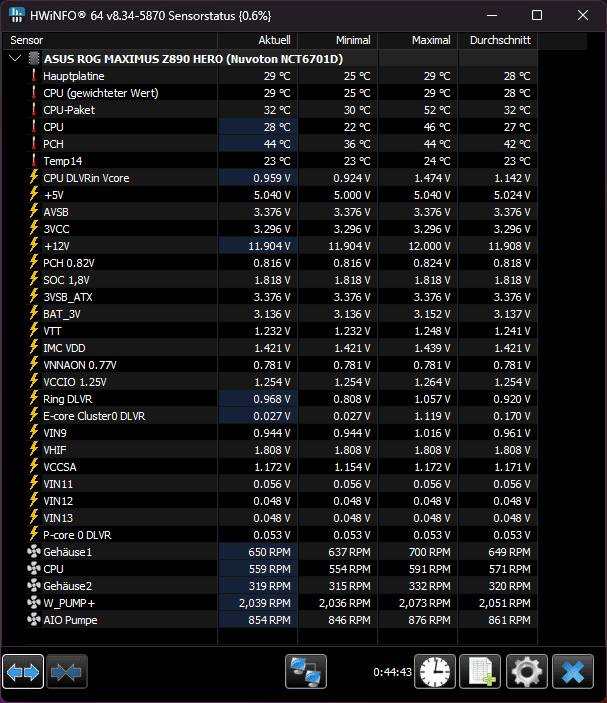Select the W_PUMP+ fan speed row
The height and width of the screenshot is (703, 607).
[270, 603]
